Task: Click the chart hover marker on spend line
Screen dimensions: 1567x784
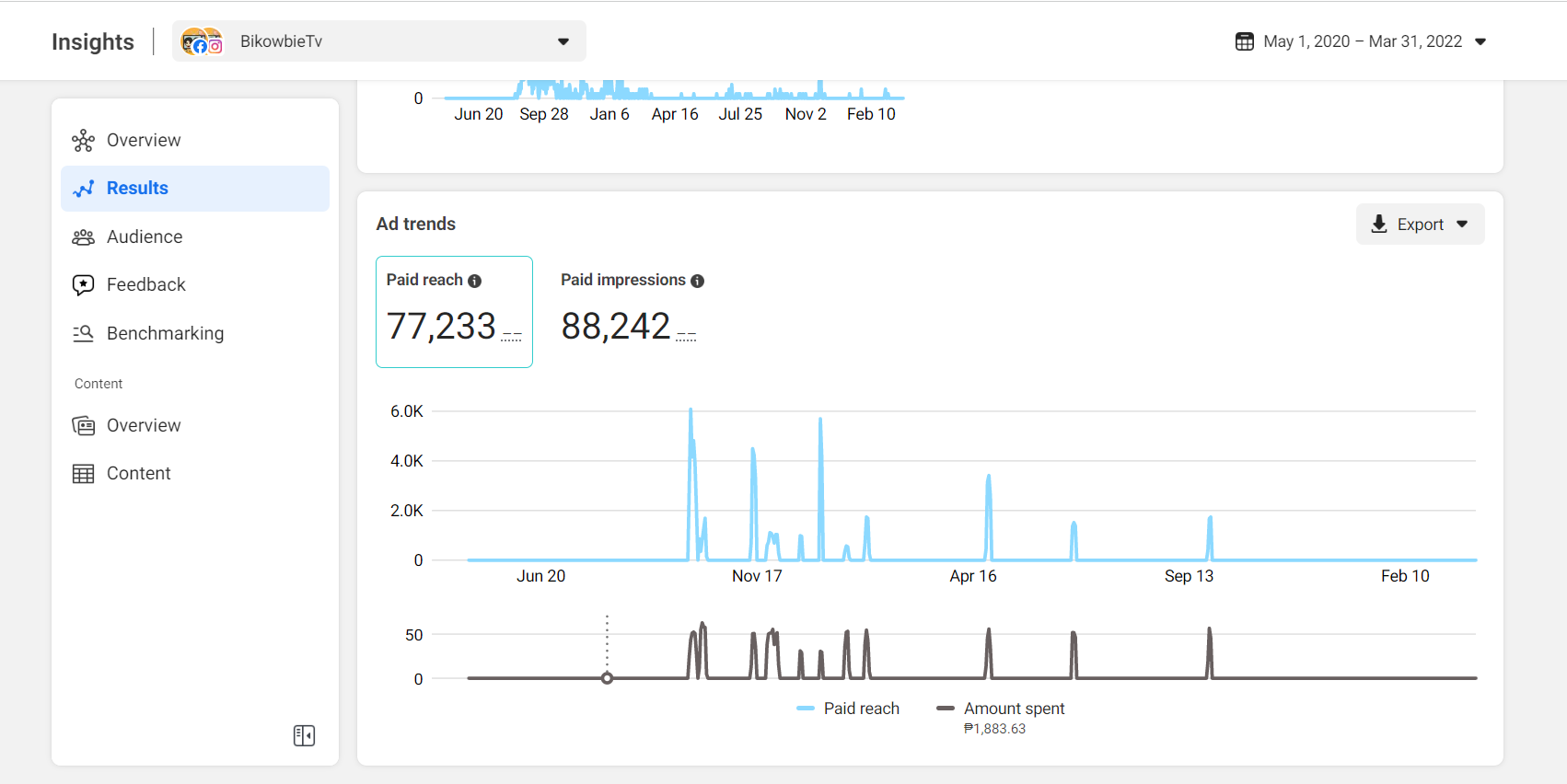Action: tap(607, 678)
